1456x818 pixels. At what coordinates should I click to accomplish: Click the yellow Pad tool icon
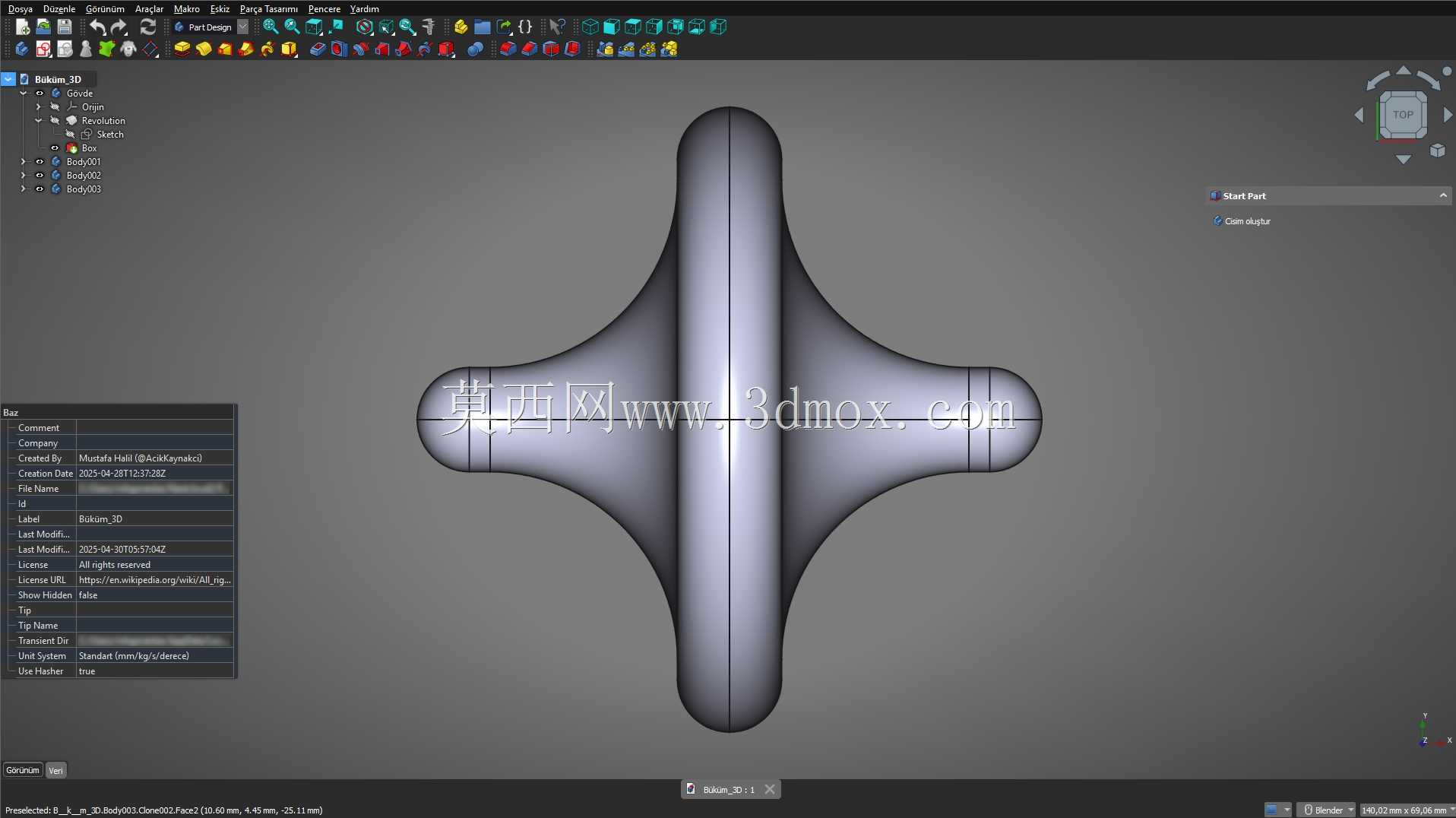pyautogui.click(x=182, y=49)
